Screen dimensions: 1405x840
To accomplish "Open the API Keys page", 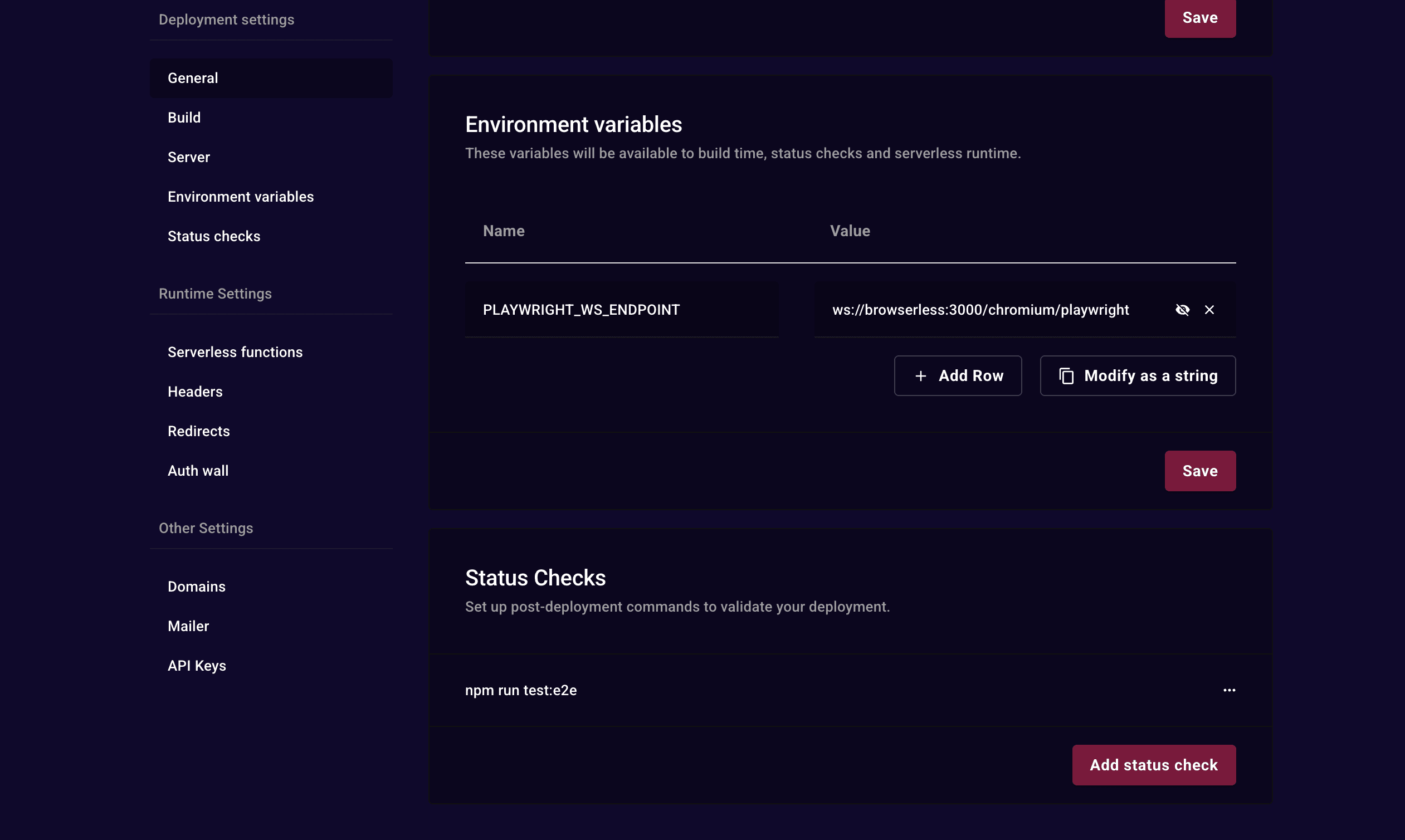I will [x=197, y=666].
